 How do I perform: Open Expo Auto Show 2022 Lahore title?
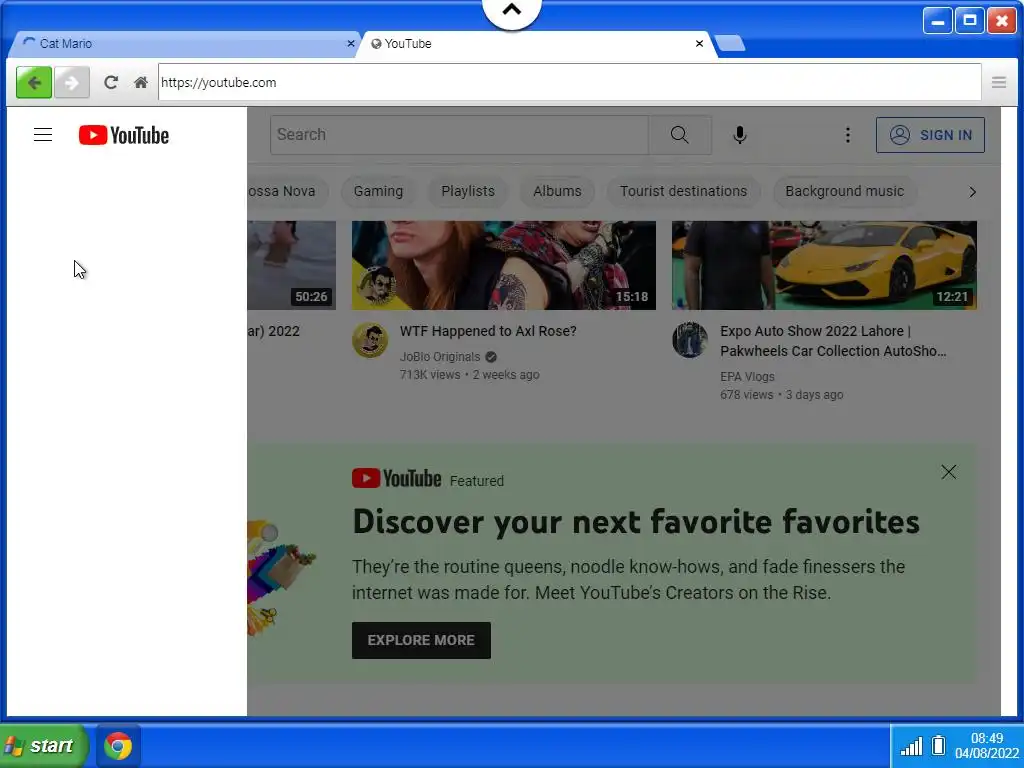point(833,341)
